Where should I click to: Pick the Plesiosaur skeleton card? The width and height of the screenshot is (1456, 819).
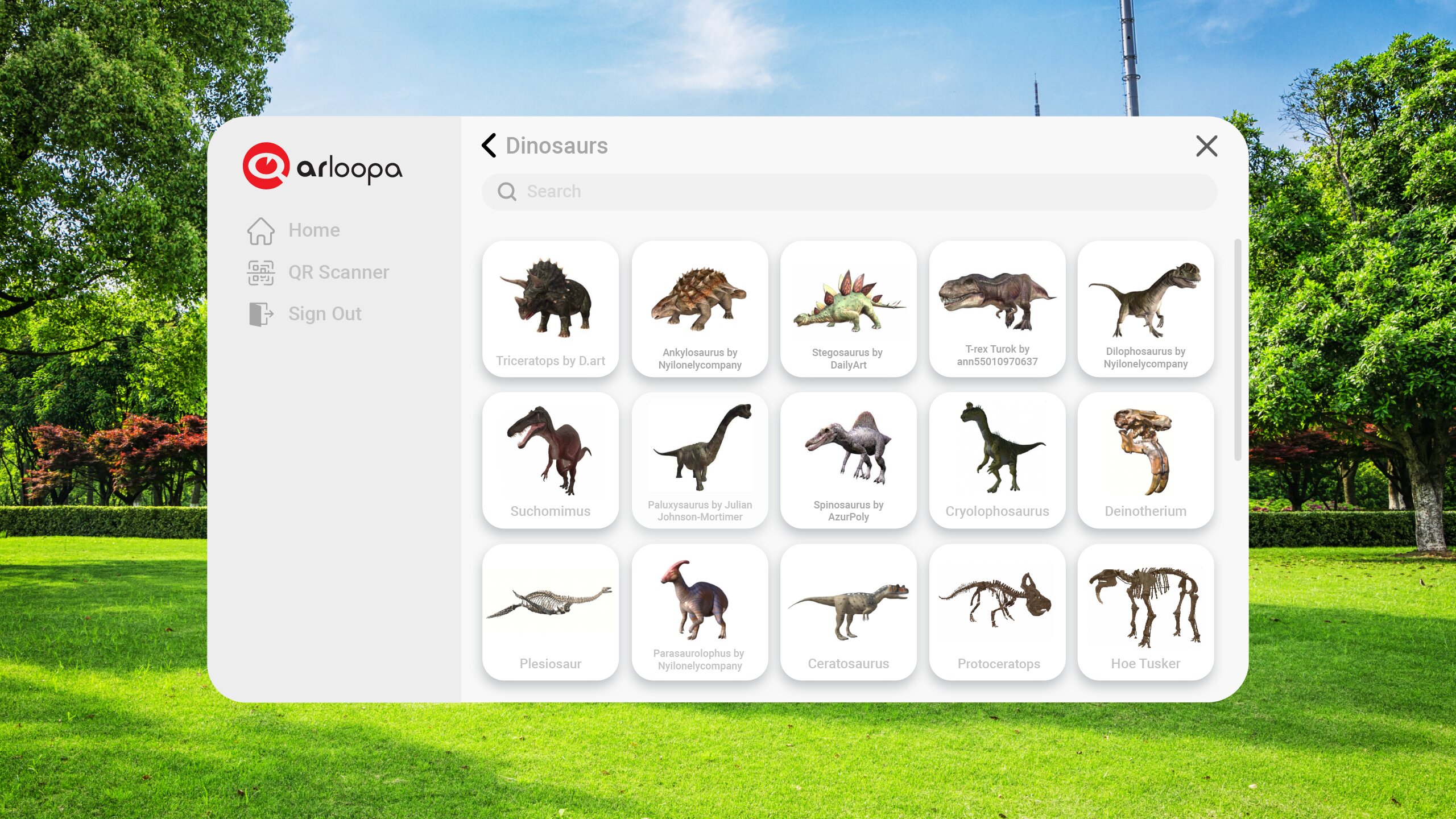(x=551, y=612)
